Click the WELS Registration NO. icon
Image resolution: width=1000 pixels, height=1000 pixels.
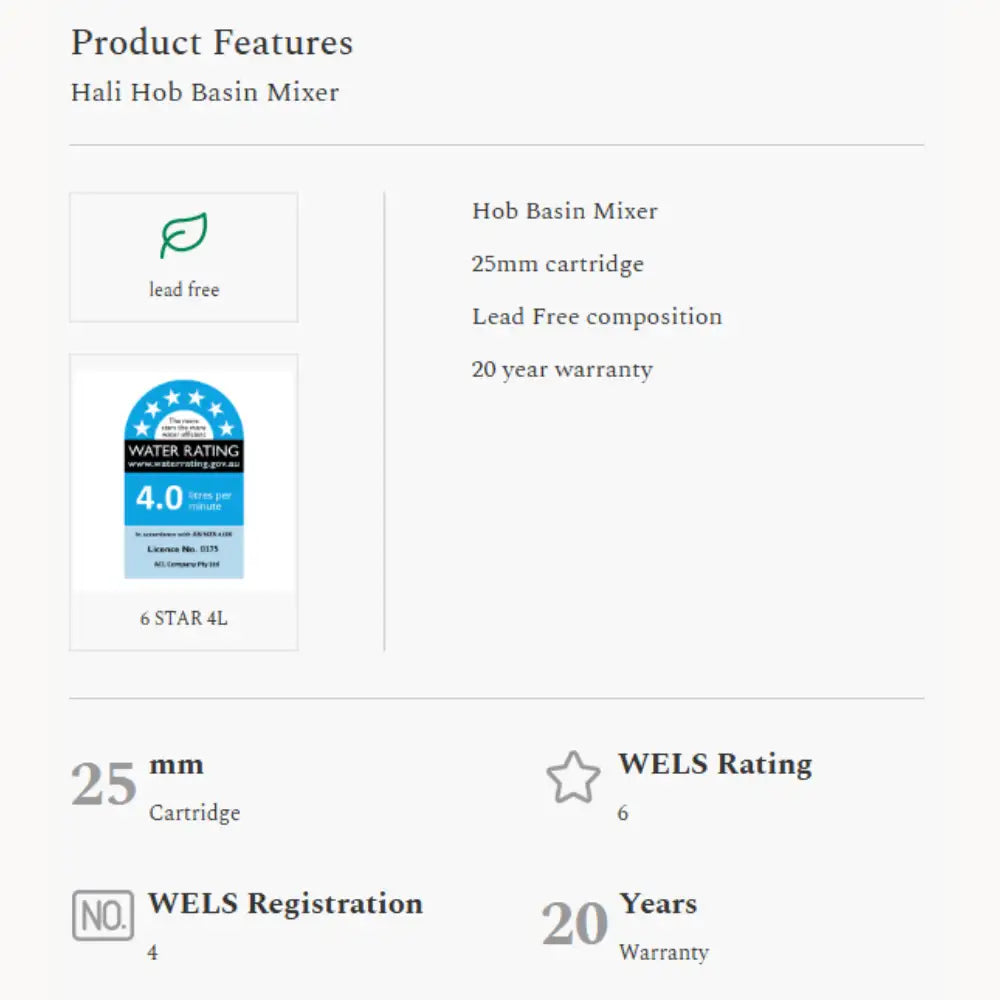tap(103, 915)
